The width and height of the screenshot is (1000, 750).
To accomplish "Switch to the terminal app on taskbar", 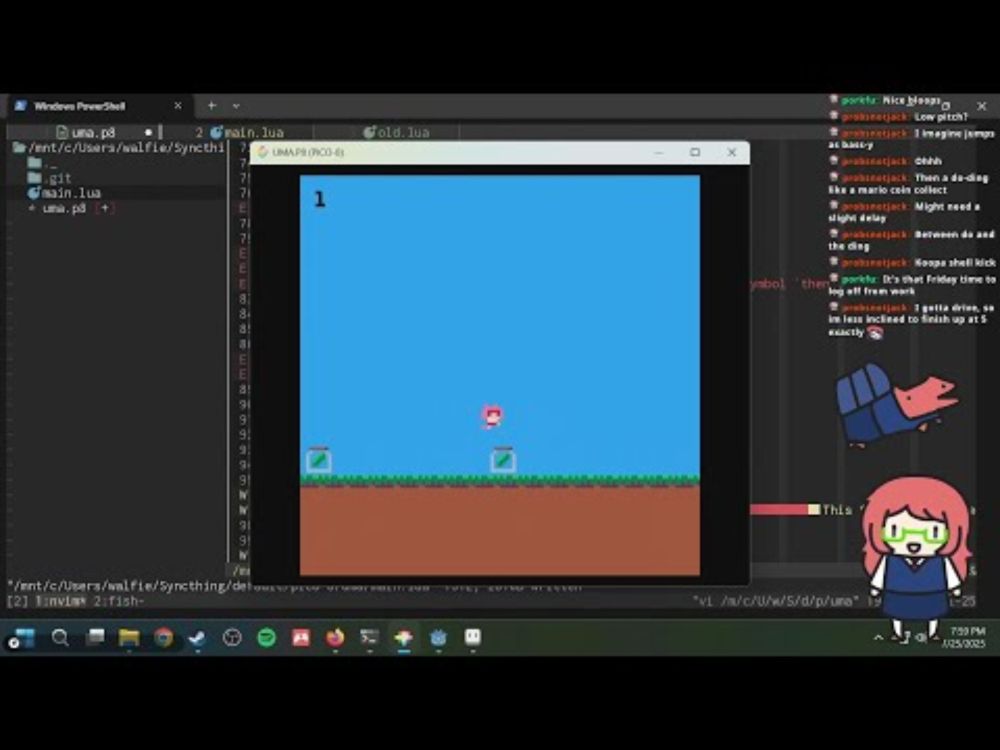I will coord(369,637).
